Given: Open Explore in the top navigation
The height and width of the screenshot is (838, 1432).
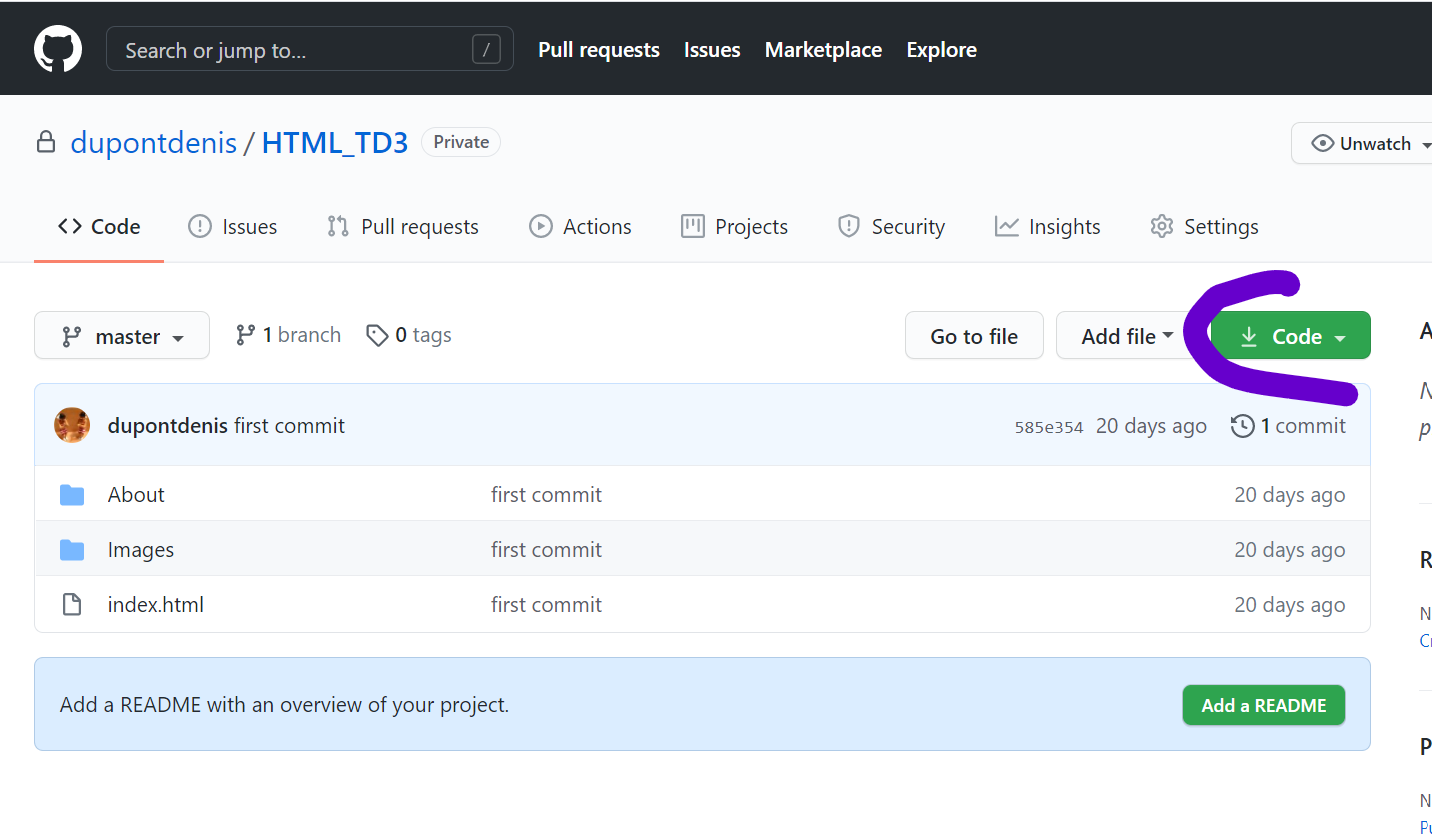Looking at the screenshot, I should [x=942, y=50].
